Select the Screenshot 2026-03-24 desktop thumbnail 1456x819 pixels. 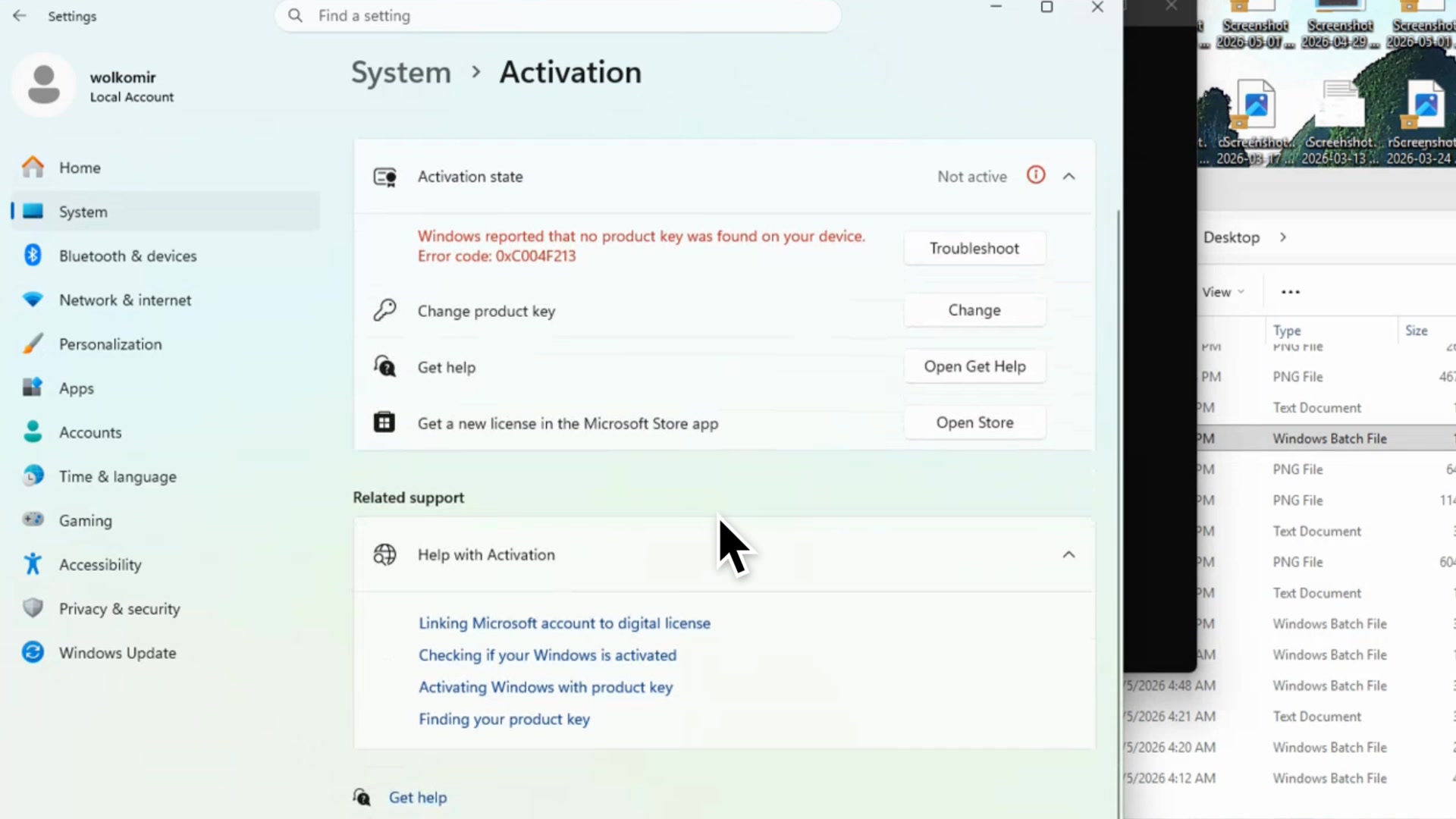(x=1423, y=121)
